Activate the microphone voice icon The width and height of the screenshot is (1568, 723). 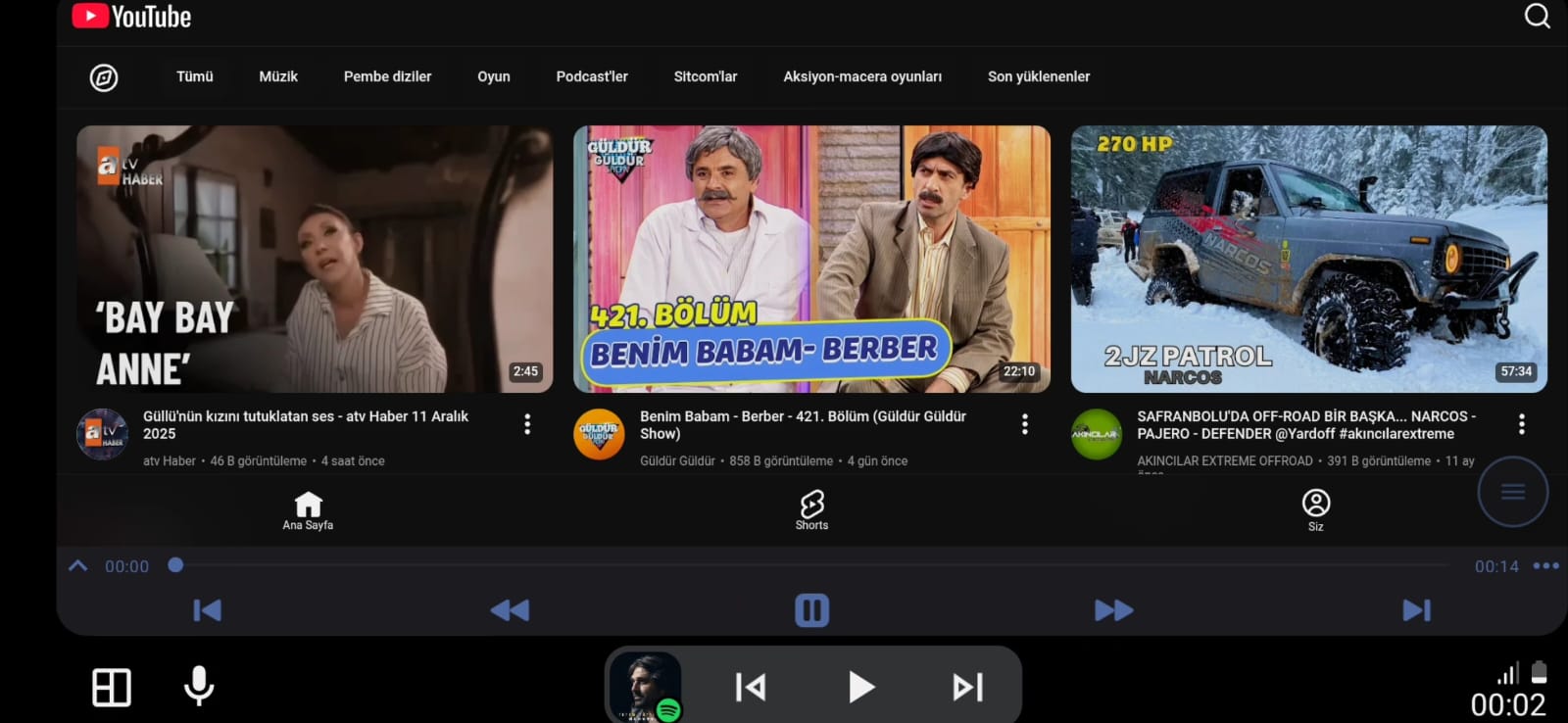[x=199, y=686]
